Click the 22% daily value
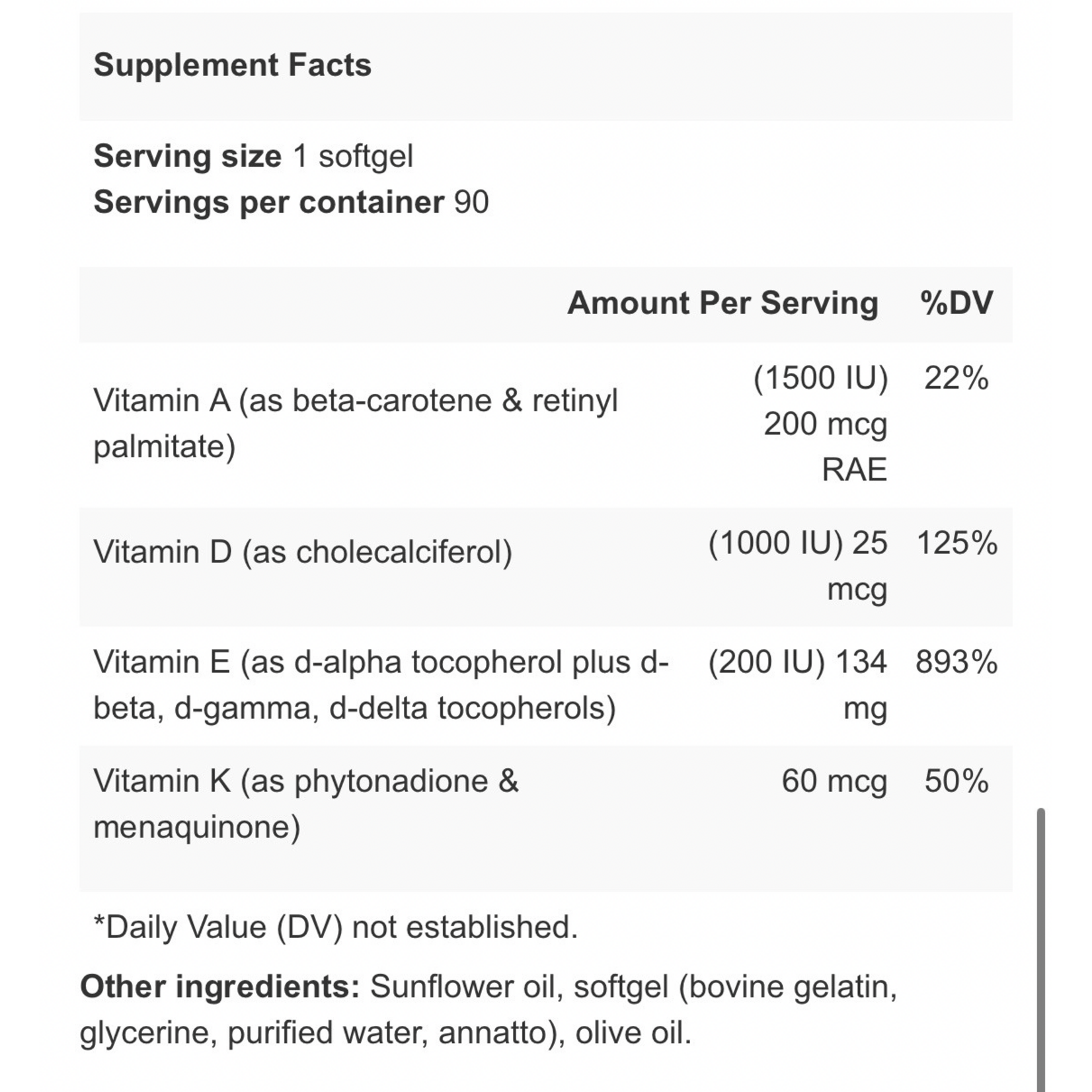 (x=956, y=379)
